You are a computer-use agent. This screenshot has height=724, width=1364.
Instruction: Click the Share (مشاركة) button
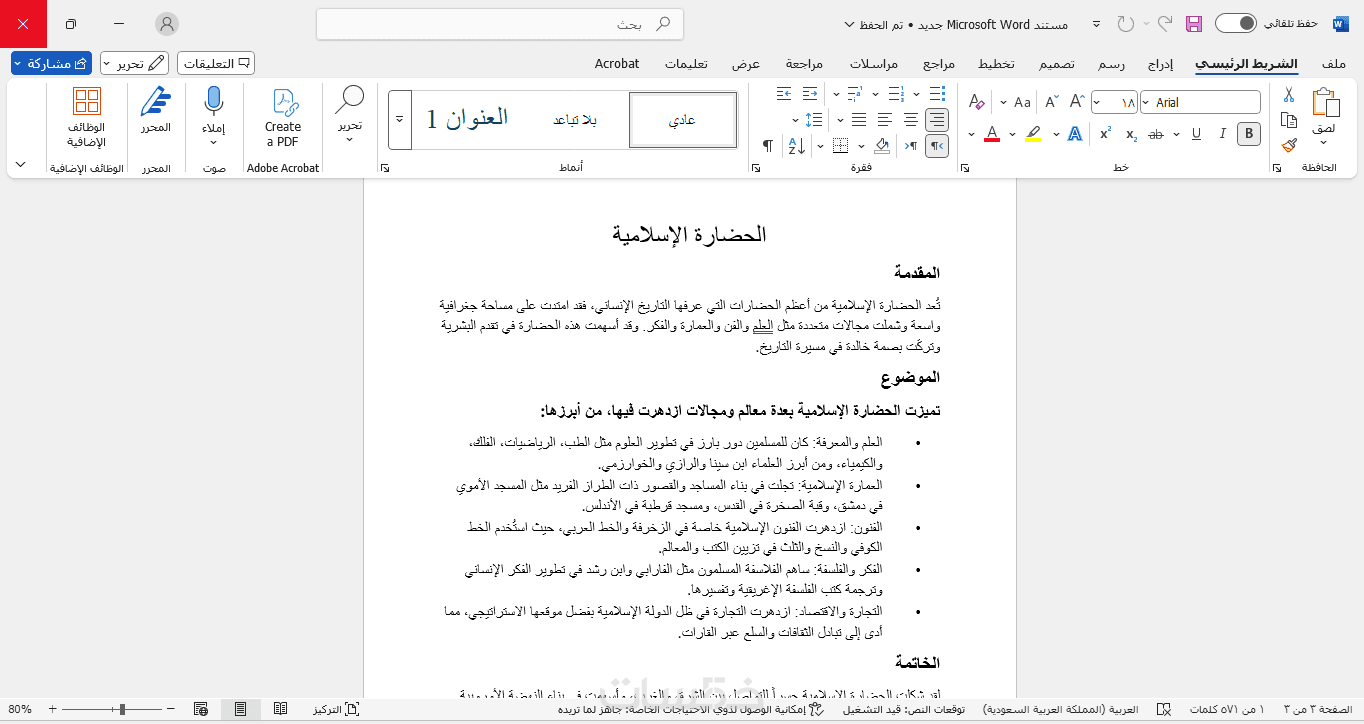coord(51,63)
